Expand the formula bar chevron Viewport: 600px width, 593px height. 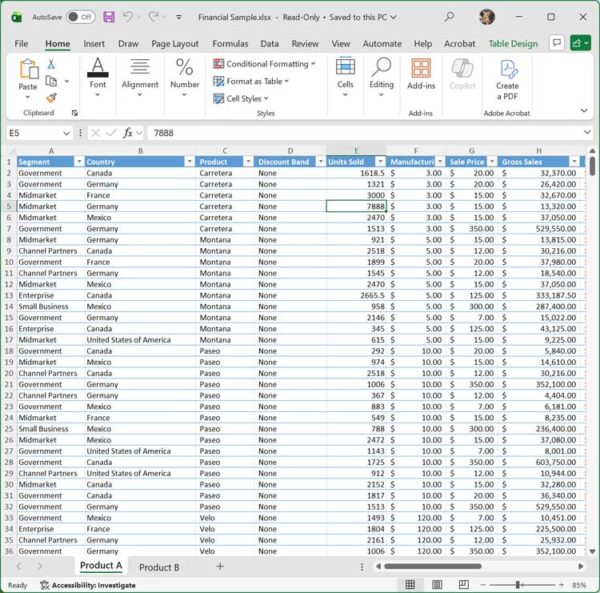tap(587, 132)
